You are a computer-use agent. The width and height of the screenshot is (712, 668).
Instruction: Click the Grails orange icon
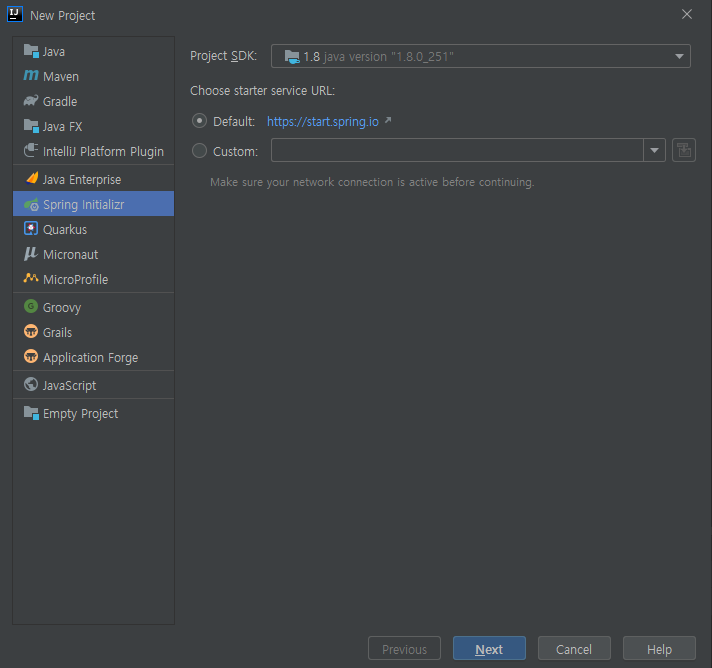coord(31,331)
